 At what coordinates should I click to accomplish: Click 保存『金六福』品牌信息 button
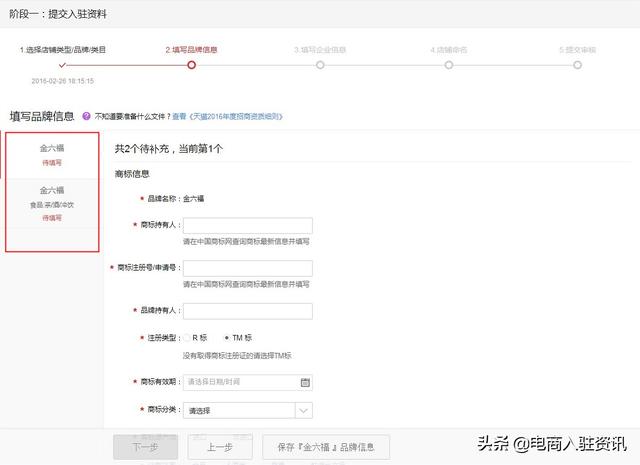coord(326,447)
